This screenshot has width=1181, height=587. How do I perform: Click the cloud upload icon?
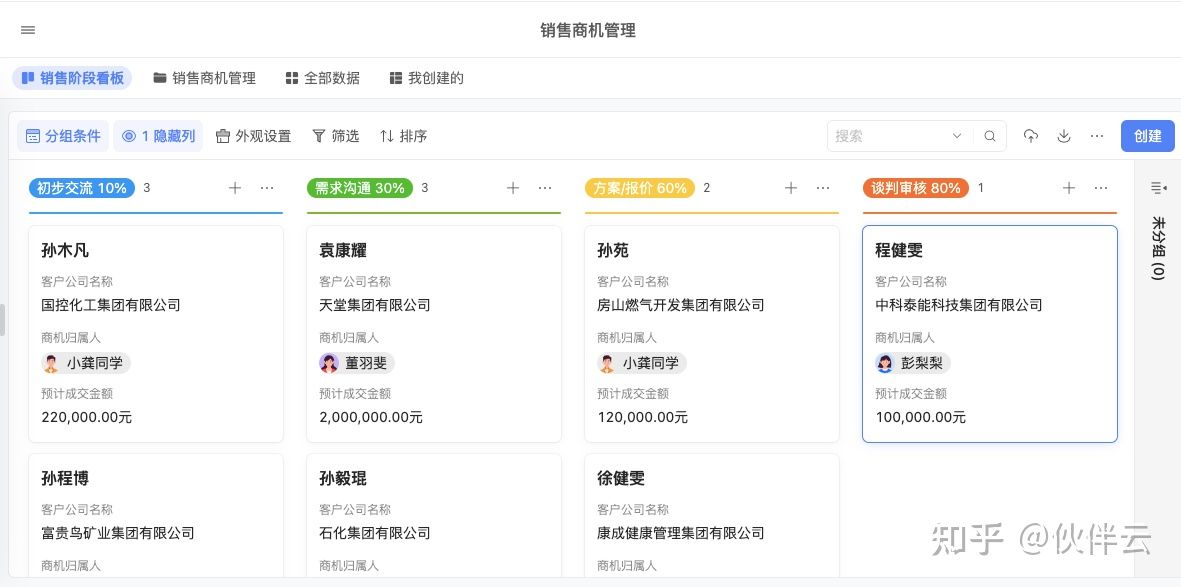[x=1030, y=136]
